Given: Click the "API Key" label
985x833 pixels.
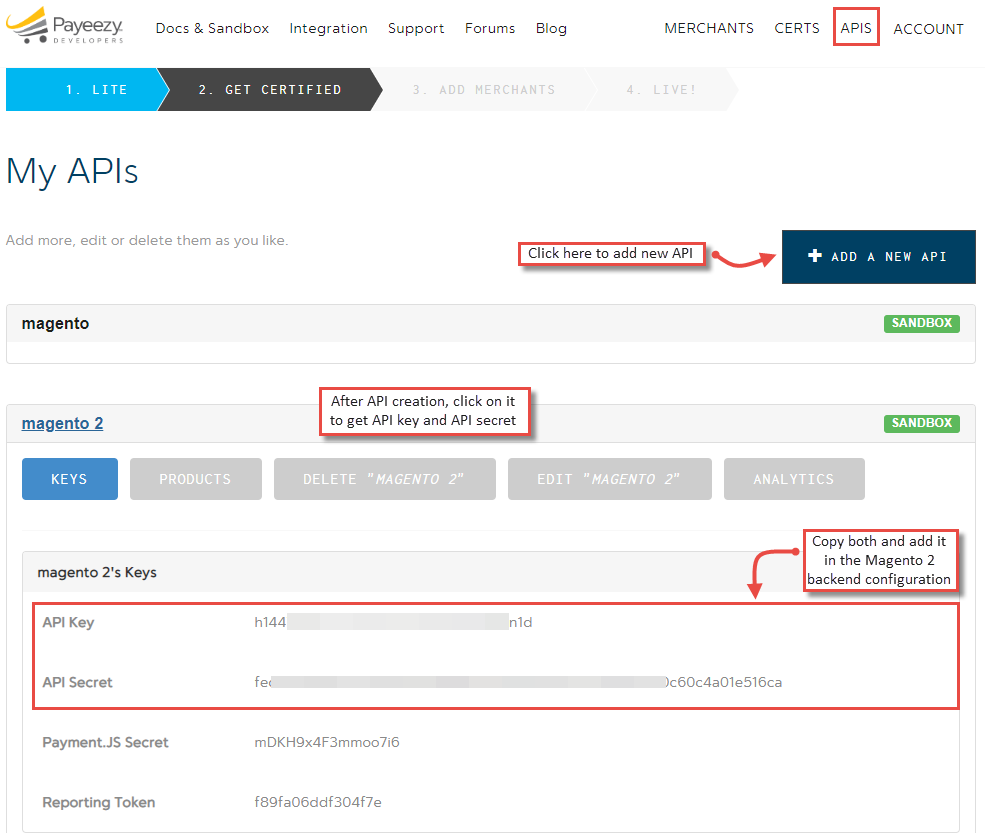Looking at the screenshot, I should [68, 623].
